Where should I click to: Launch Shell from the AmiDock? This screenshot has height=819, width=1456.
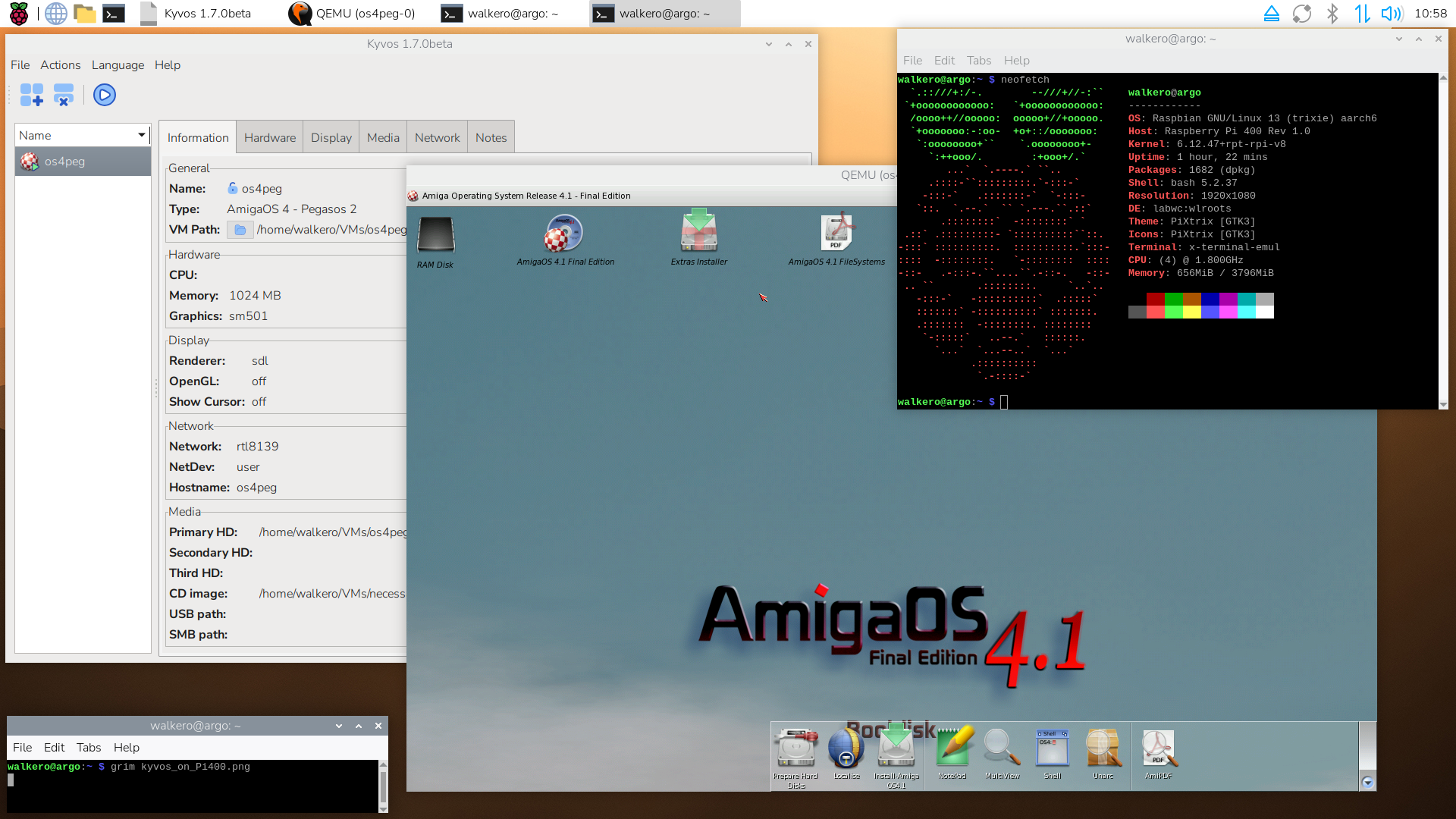[x=1053, y=749]
